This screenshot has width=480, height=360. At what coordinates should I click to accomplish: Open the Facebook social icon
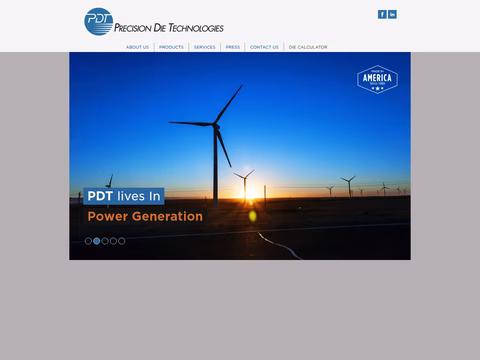pyautogui.click(x=382, y=14)
